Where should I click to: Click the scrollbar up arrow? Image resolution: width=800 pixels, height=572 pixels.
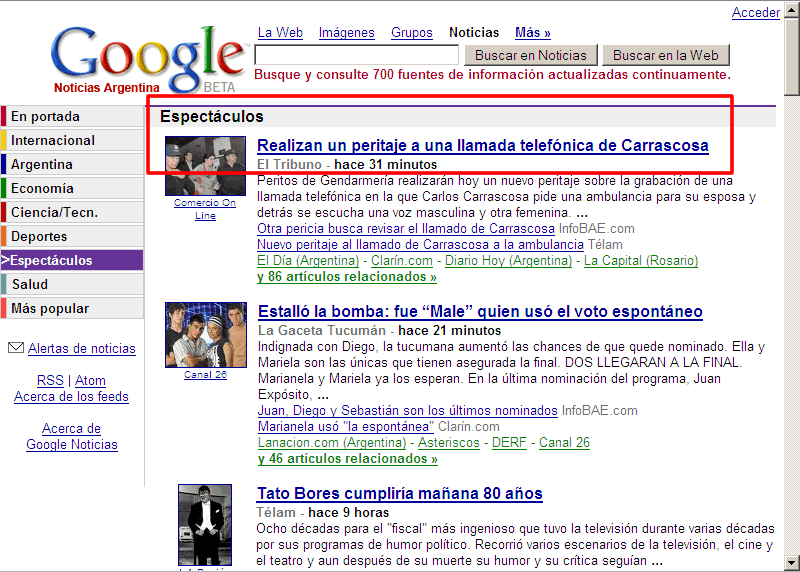coord(792,10)
